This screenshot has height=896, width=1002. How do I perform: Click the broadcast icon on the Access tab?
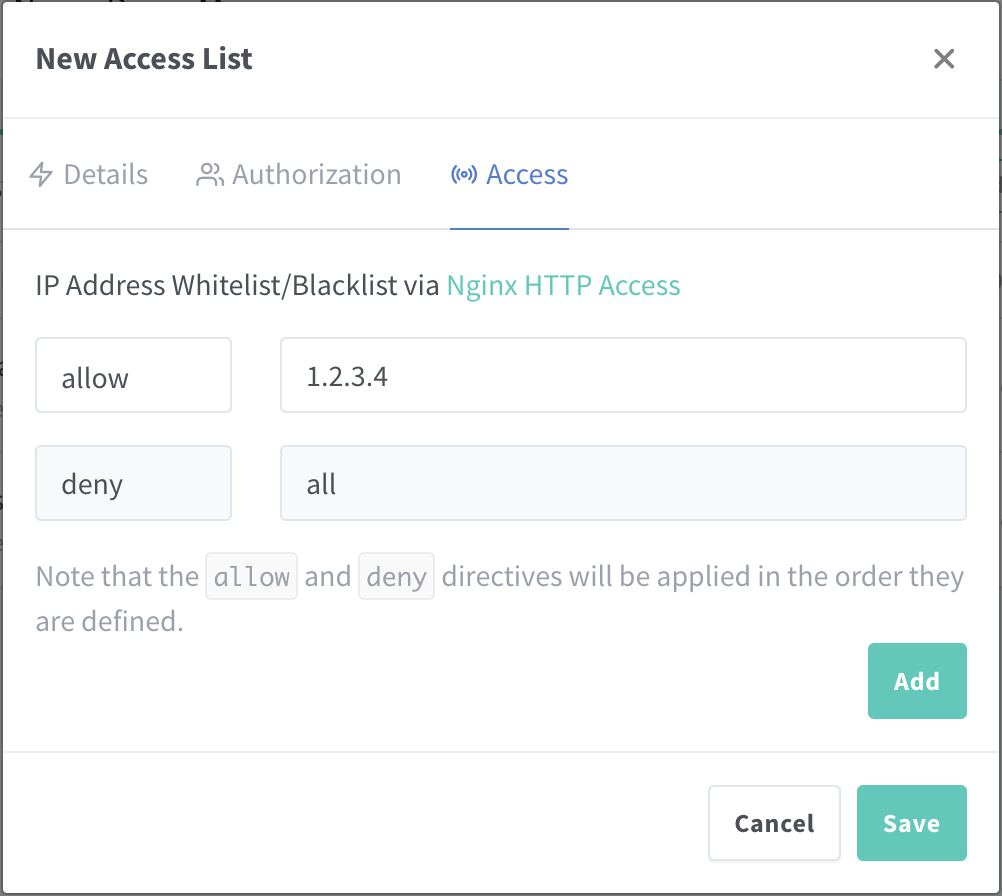click(462, 174)
